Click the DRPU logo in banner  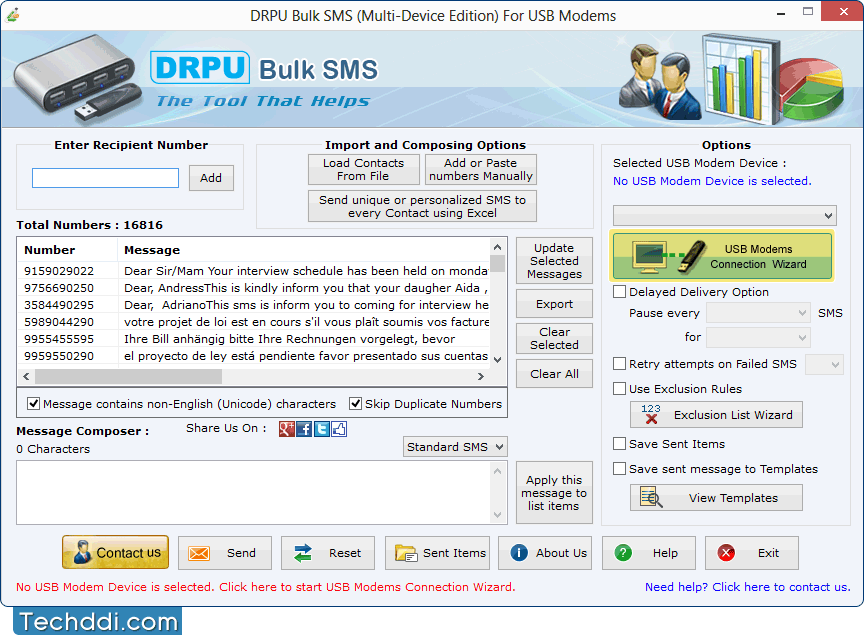[200, 68]
